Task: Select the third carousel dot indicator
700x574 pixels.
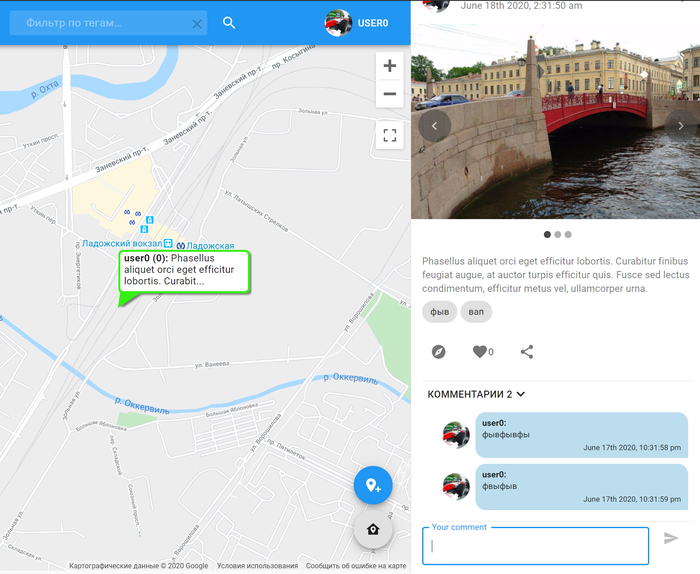Action: pos(568,234)
